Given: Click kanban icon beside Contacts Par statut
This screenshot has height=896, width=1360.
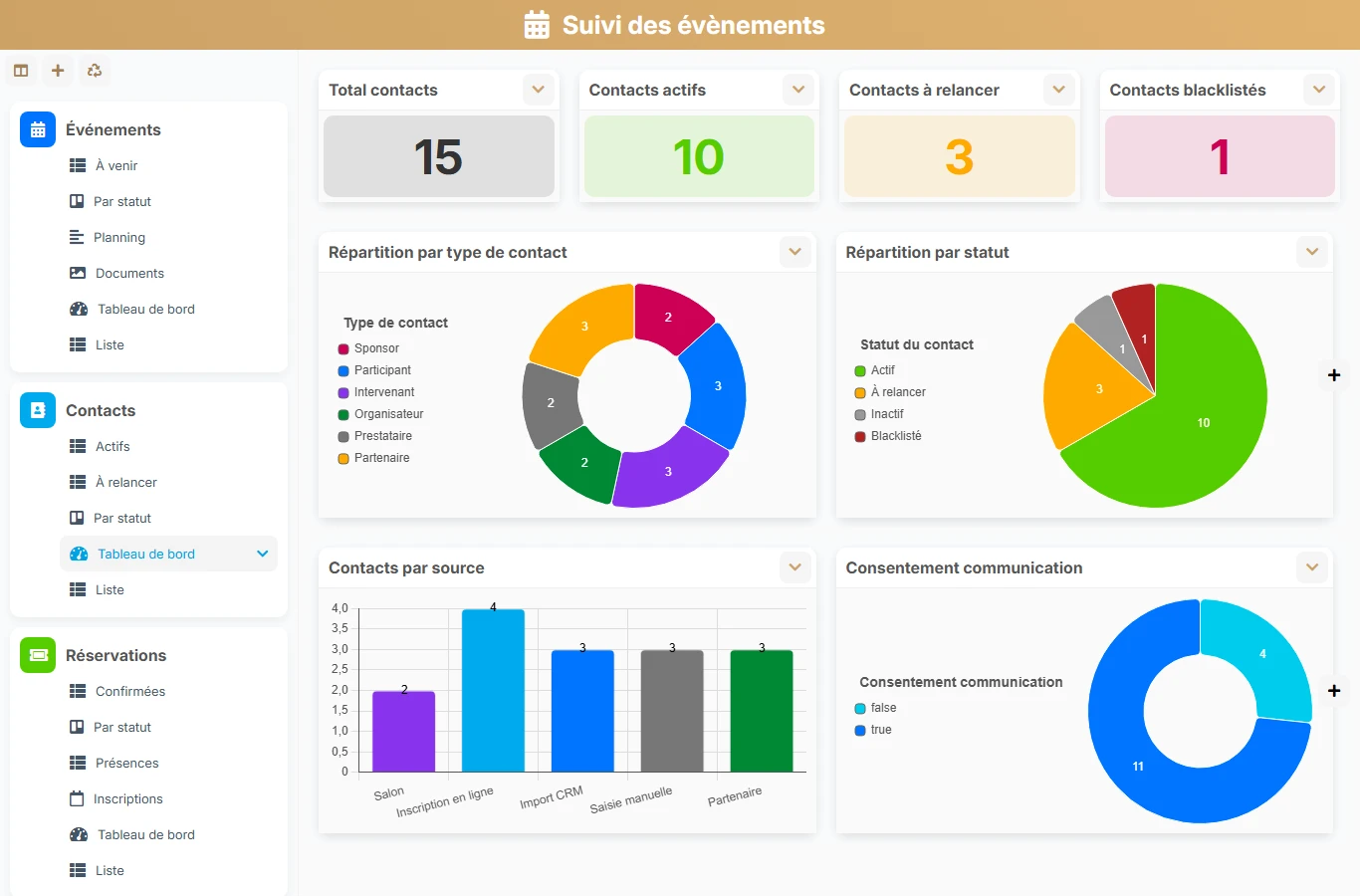Looking at the screenshot, I should pyautogui.click(x=77, y=518).
